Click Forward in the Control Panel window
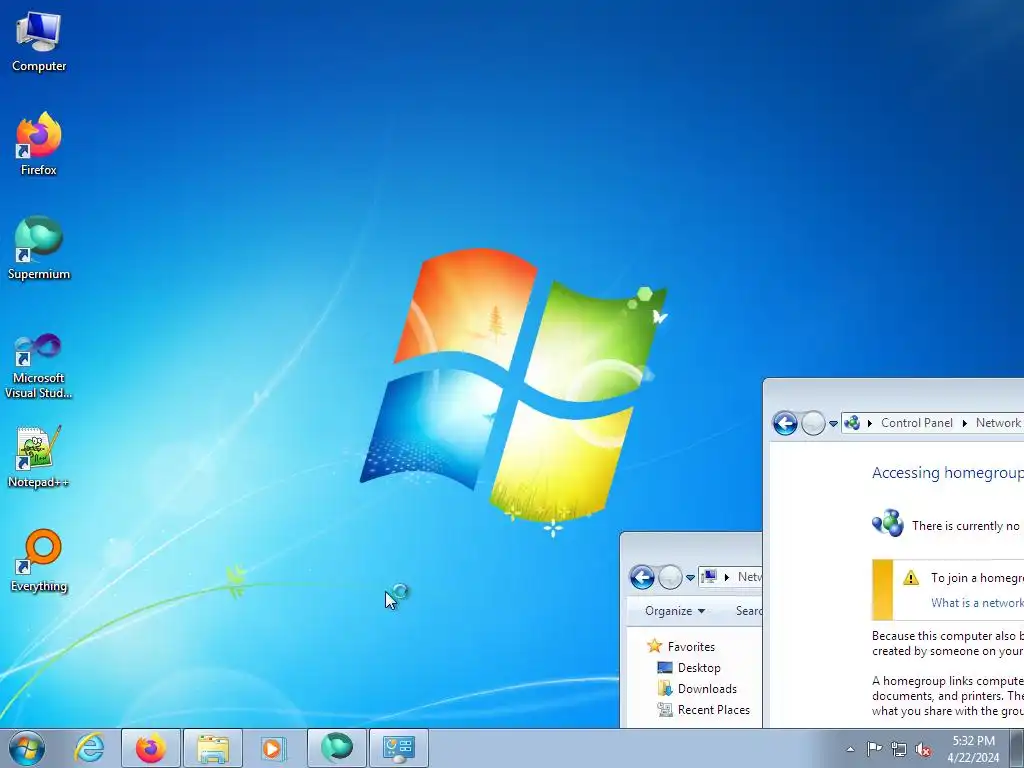1024x768 pixels. point(813,423)
